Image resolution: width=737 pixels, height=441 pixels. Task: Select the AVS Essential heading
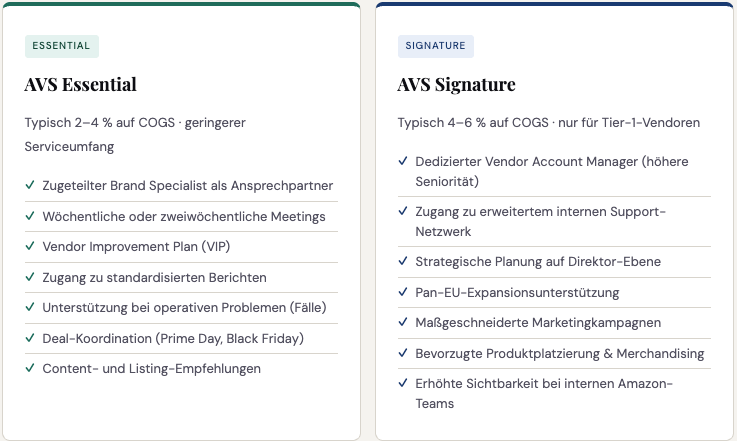(x=80, y=85)
